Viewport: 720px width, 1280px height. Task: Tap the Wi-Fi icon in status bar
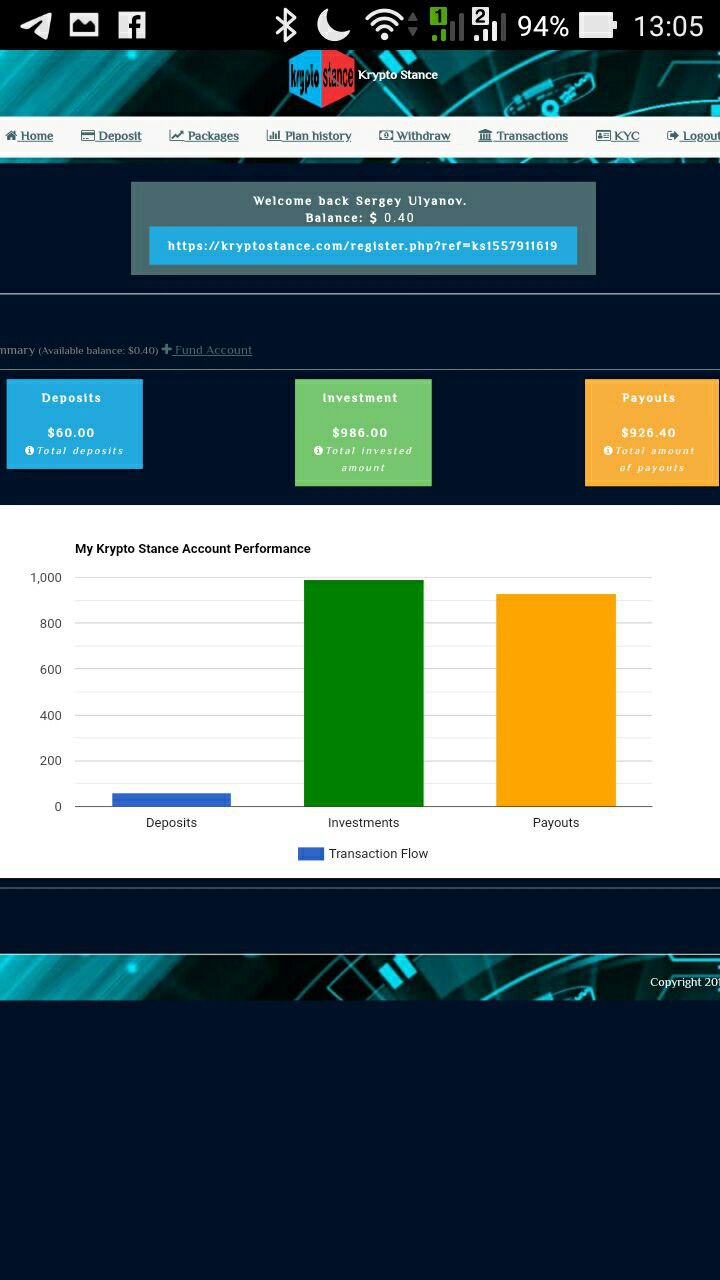tap(384, 25)
